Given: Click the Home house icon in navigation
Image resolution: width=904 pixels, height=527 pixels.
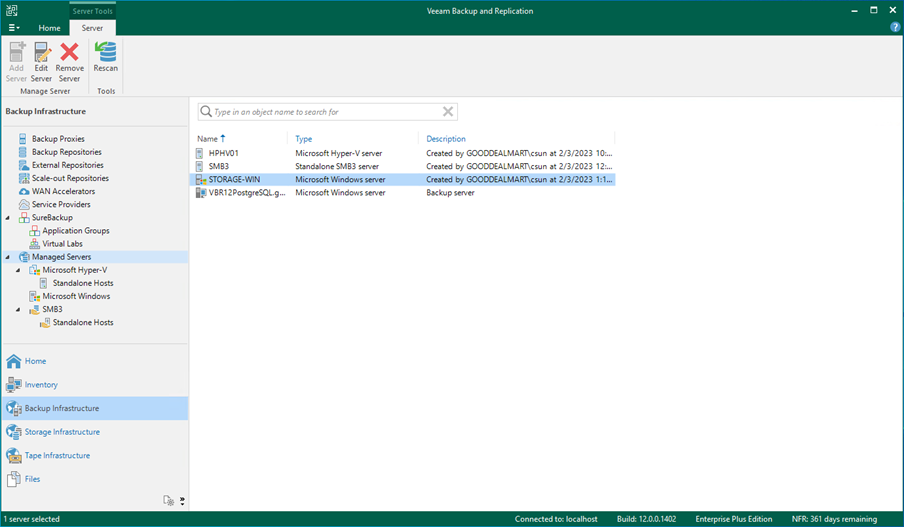Looking at the screenshot, I should click(x=14, y=362).
